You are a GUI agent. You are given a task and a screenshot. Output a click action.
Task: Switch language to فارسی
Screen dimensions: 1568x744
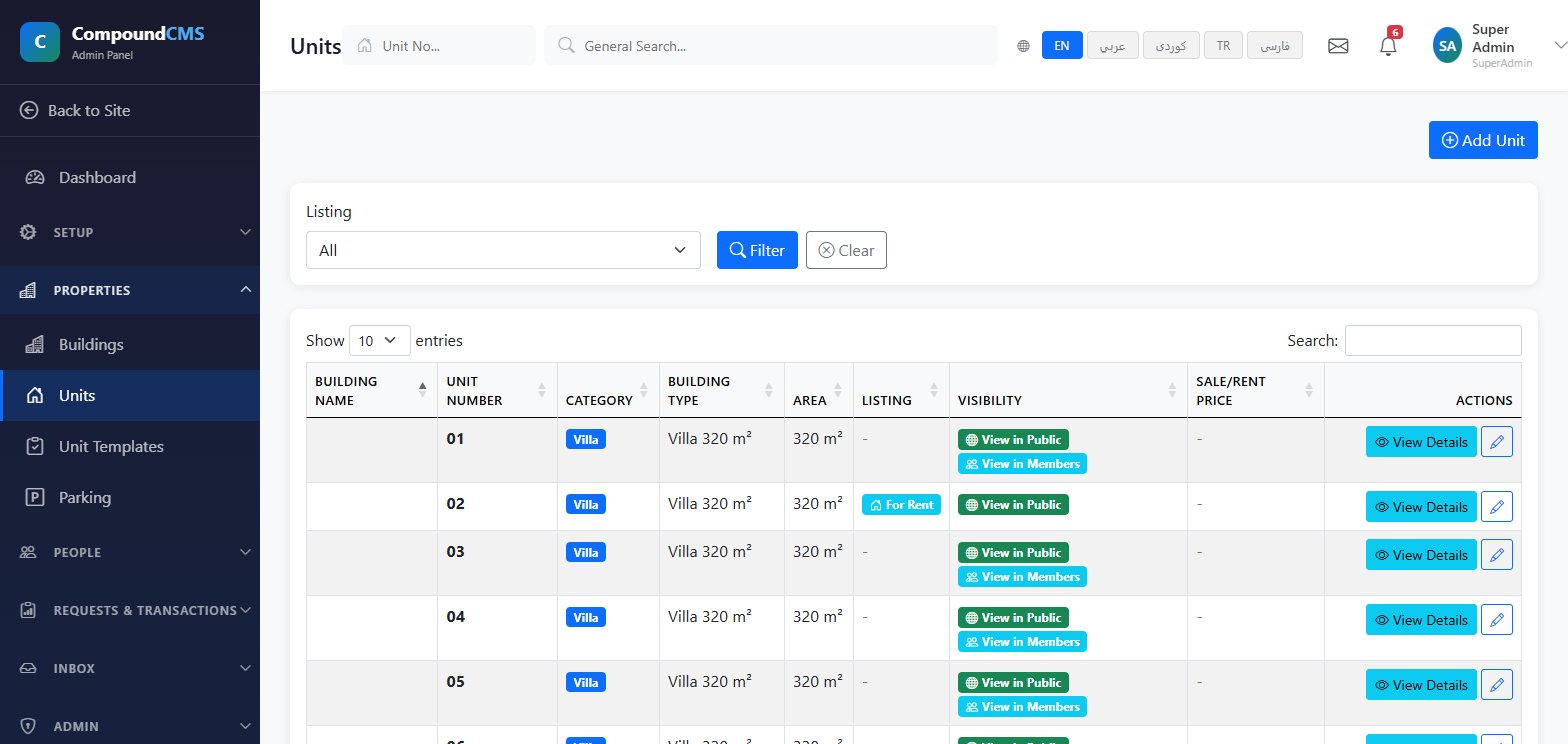click(1275, 46)
